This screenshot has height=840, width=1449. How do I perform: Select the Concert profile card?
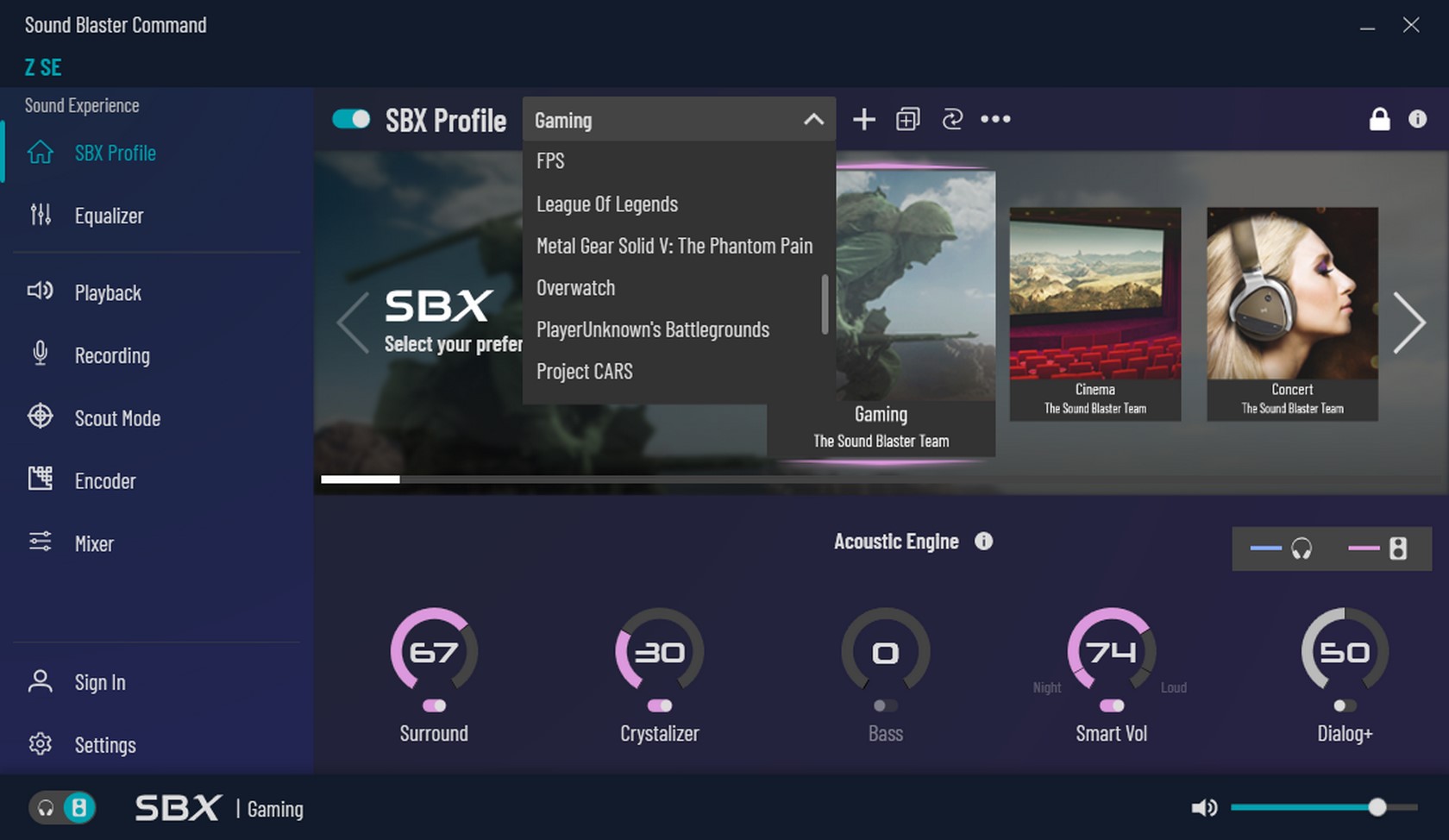[1292, 314]
